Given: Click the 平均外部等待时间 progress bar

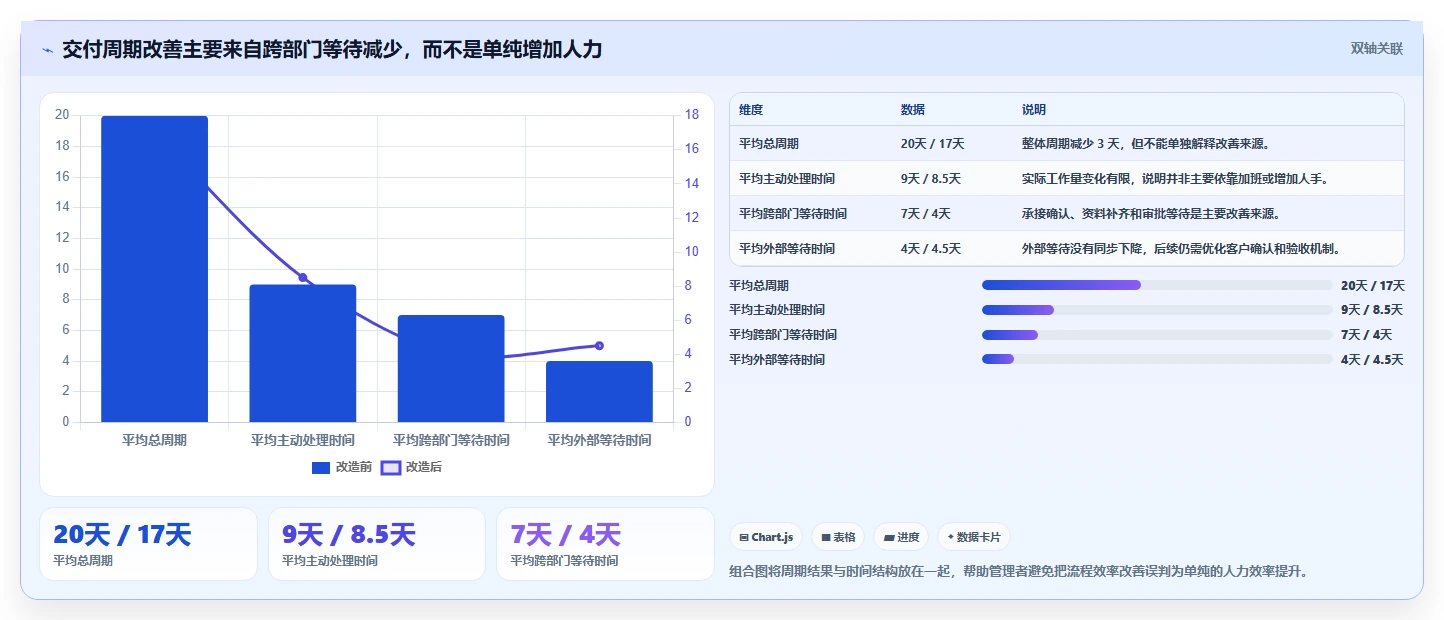Looking at the screenshot, I should 1157,359.
